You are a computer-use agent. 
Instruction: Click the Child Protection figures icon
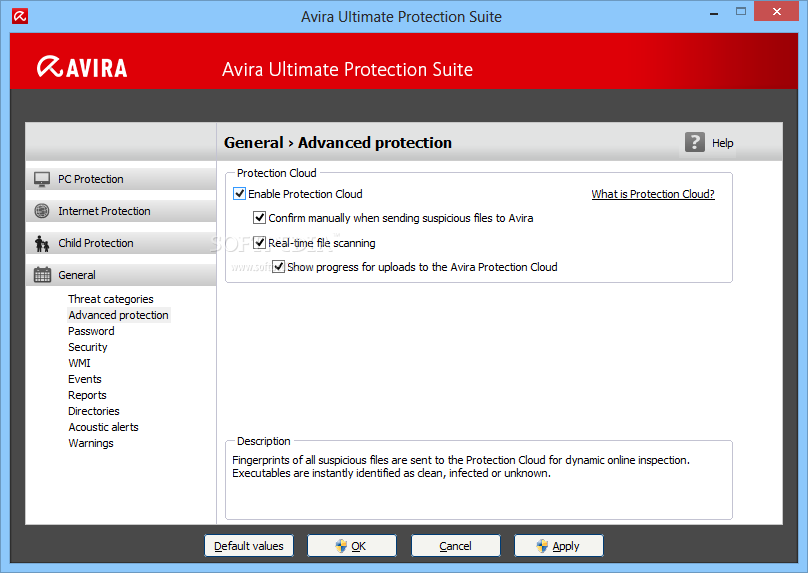pos(42,243)
